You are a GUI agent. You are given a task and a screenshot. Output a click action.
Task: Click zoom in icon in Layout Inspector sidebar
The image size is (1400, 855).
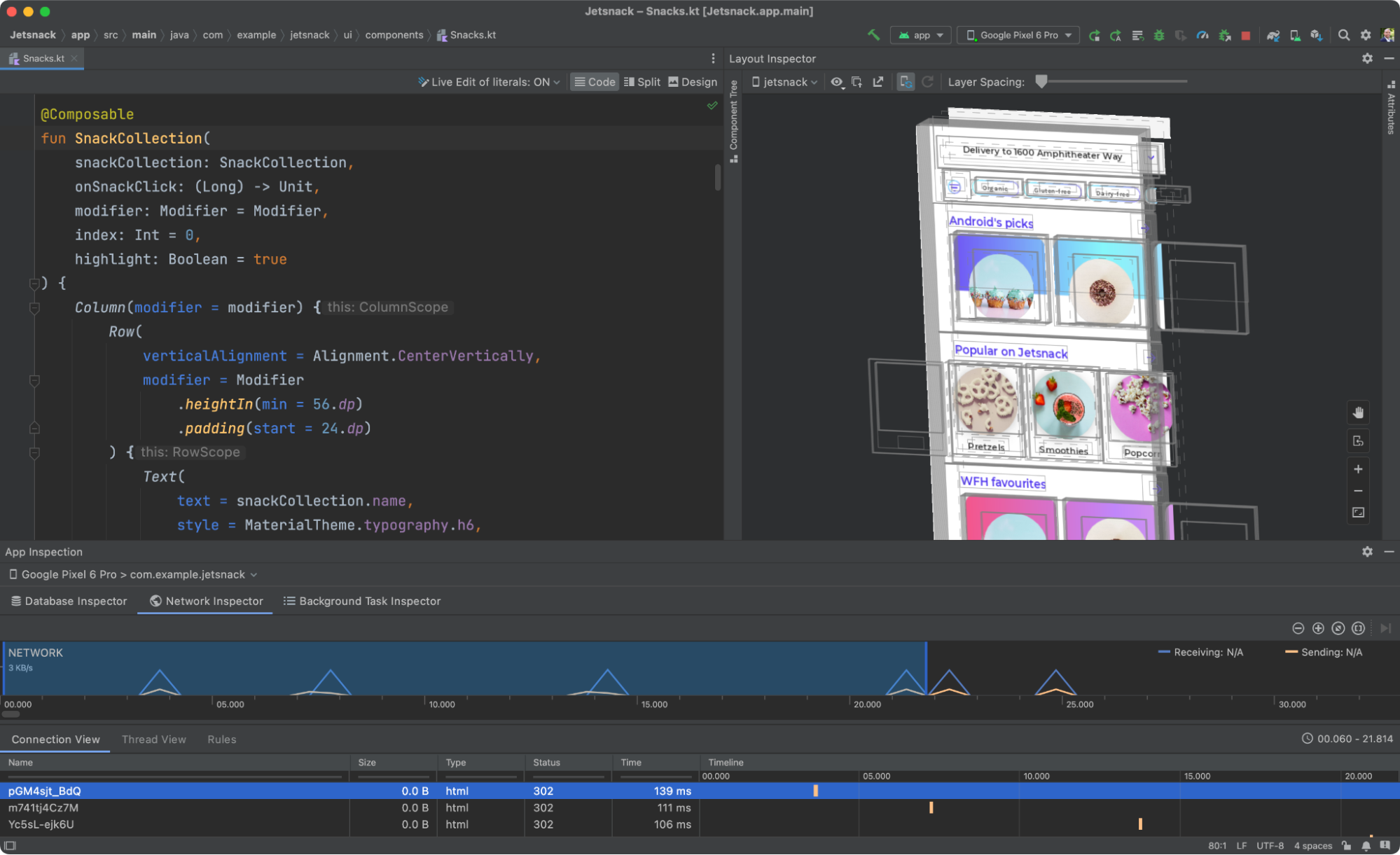point(1358,468)
